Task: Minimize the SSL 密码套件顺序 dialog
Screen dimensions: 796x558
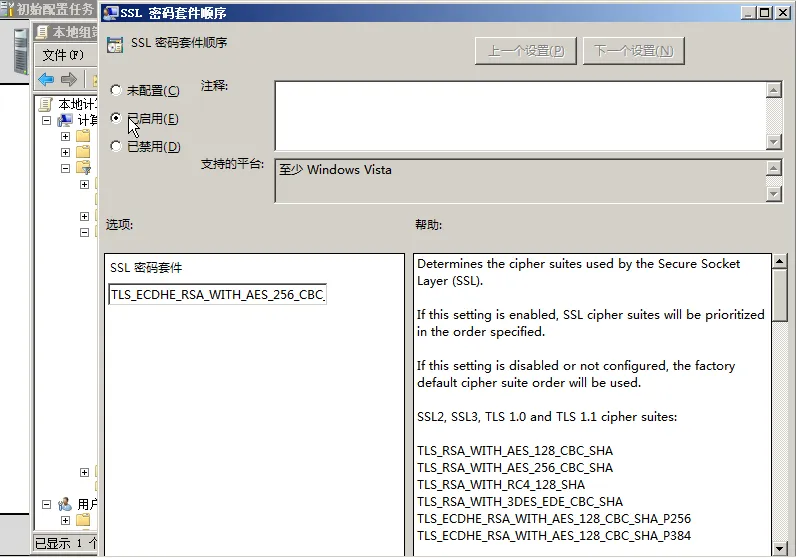Action: (x=748, y=13)
